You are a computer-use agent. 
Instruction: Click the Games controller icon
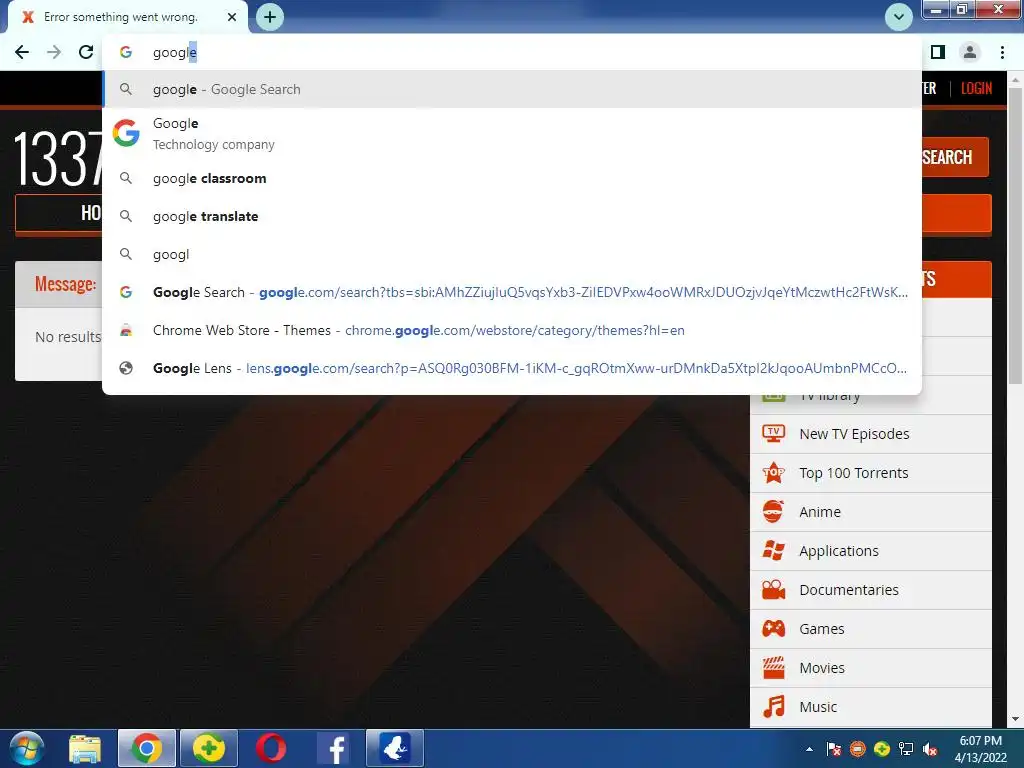pos(773,629)
